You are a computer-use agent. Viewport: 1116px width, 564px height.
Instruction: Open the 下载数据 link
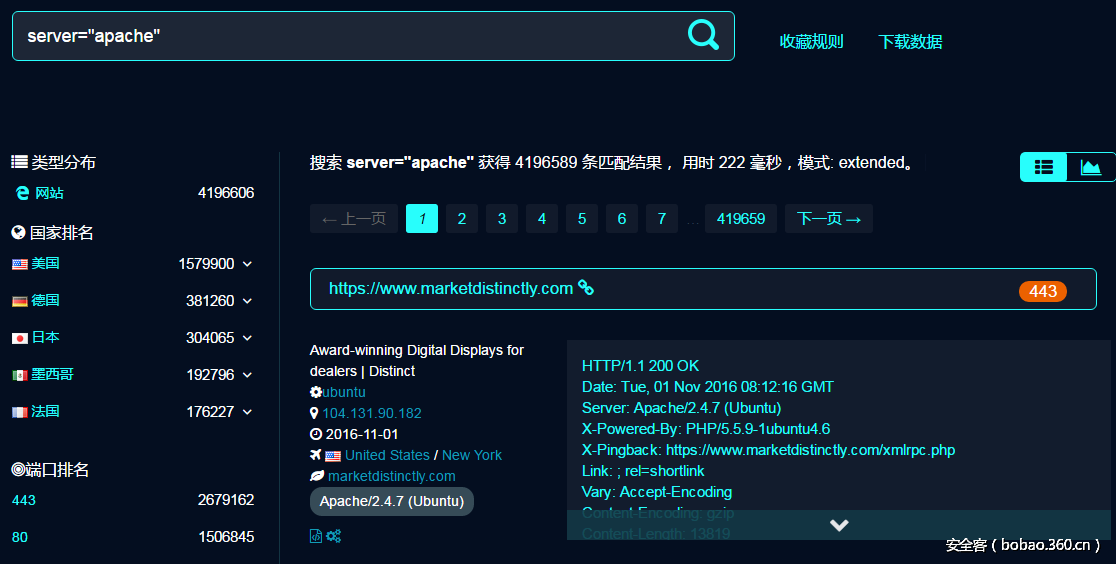(x=910, y=42)
